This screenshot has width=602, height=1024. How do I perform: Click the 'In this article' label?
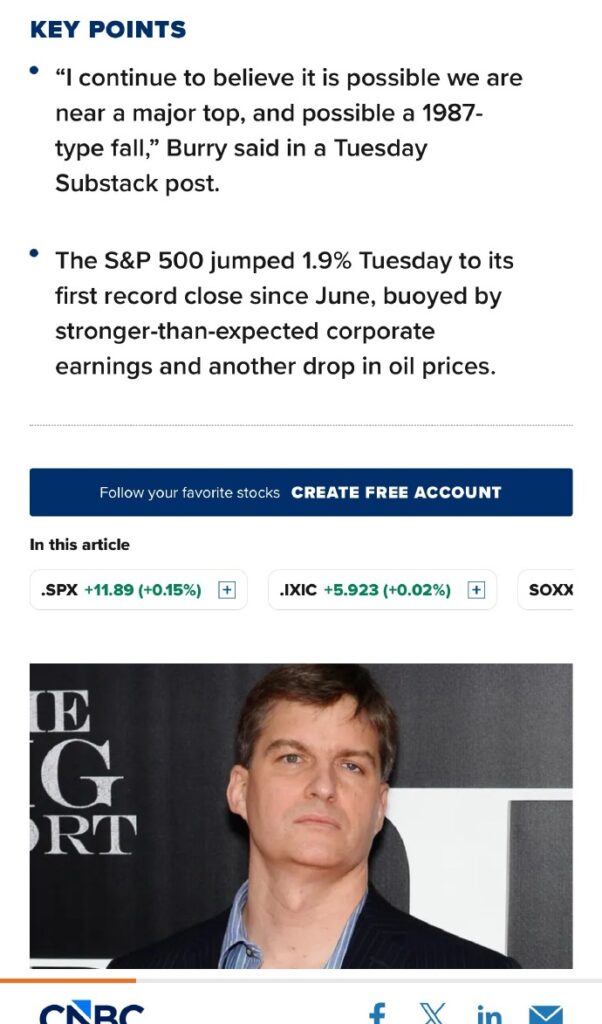pyautogui.click(x=80, y=545)
